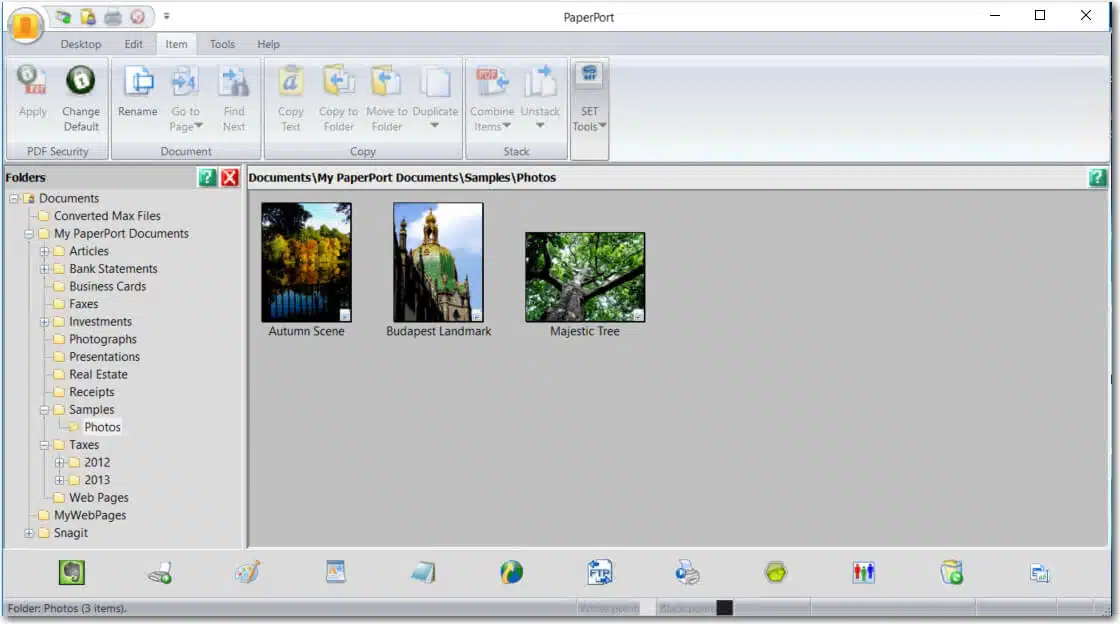Open the Unstack dropdown arrow

tap(540, 126)
